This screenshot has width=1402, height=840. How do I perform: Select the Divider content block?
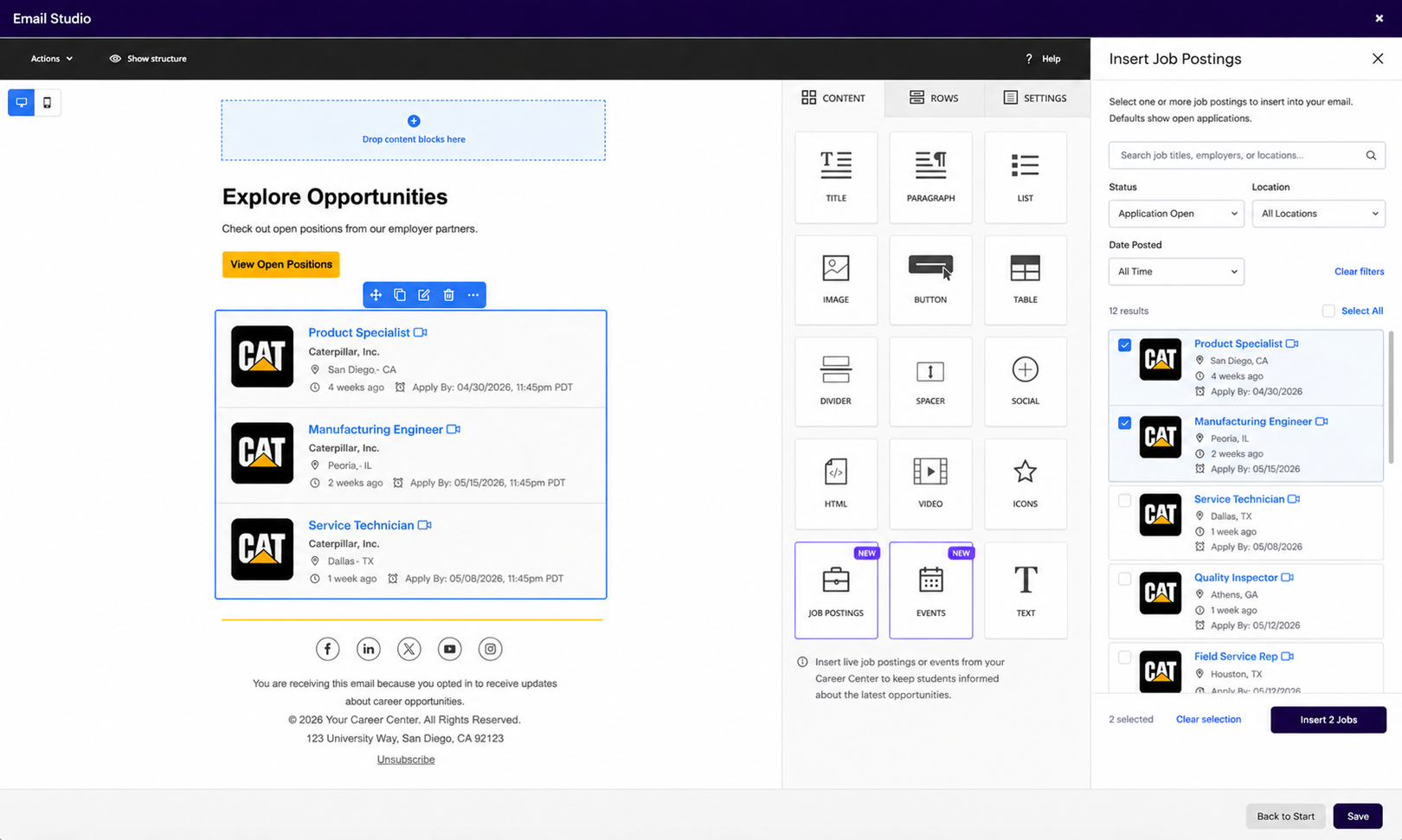tap(836, 382)
